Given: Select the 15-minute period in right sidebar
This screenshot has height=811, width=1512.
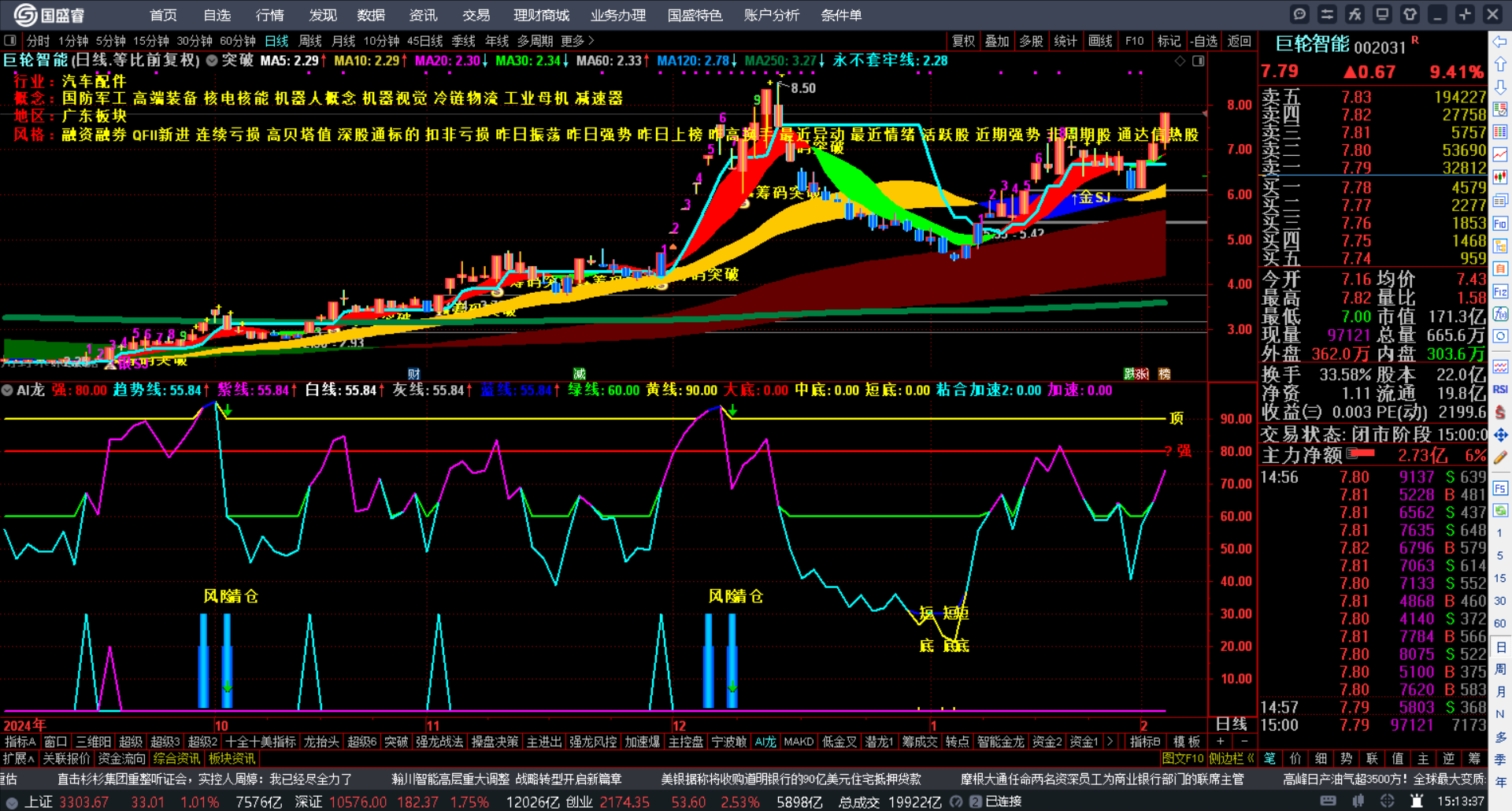Looking at the screenshot, I should pyautogui.click(x=1500, y=579).
